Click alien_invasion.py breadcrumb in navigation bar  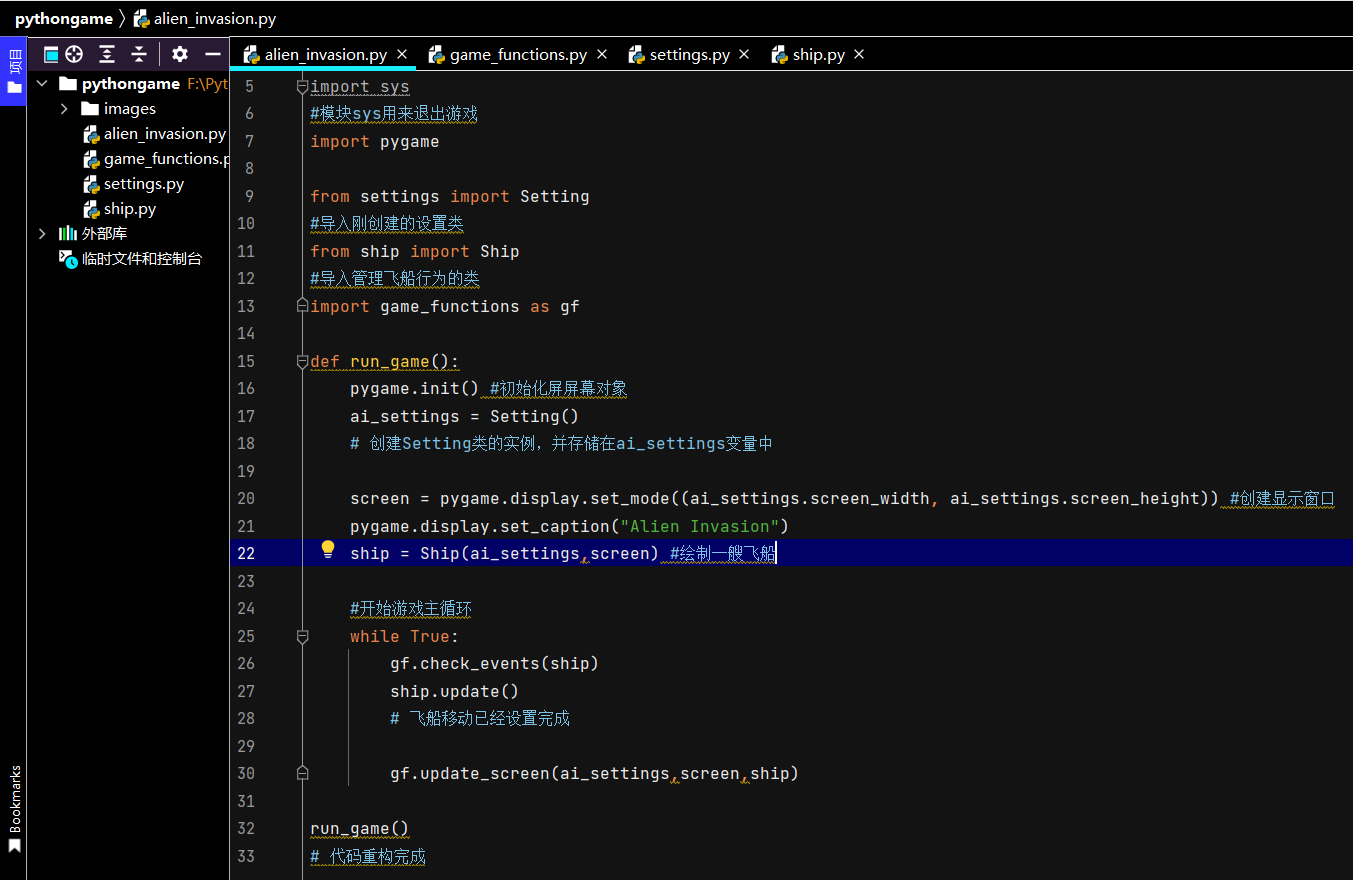click(x=204, y=18)
